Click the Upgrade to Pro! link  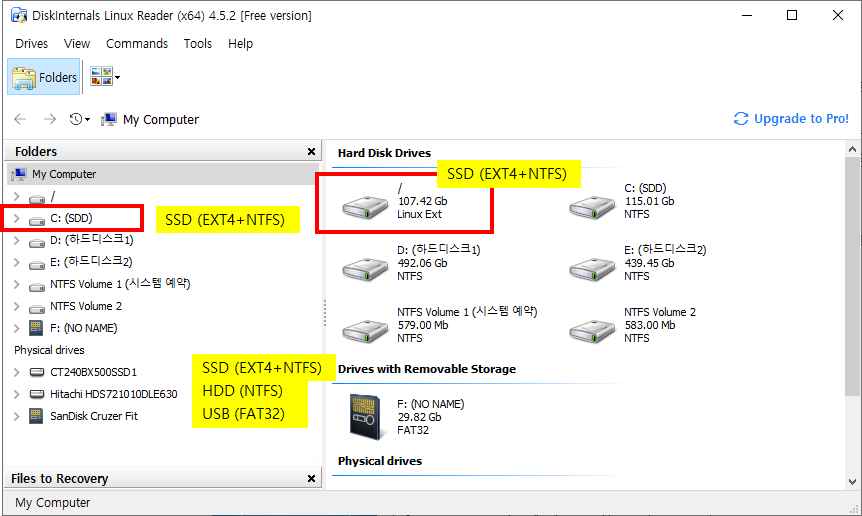pos(791,119)
